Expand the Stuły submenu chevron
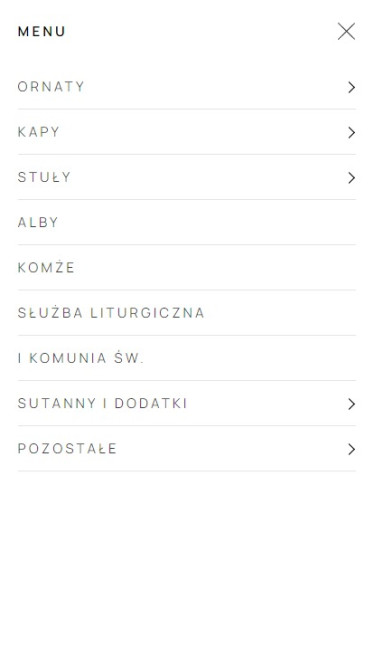 pyautogui.click(x=351, y=178)
